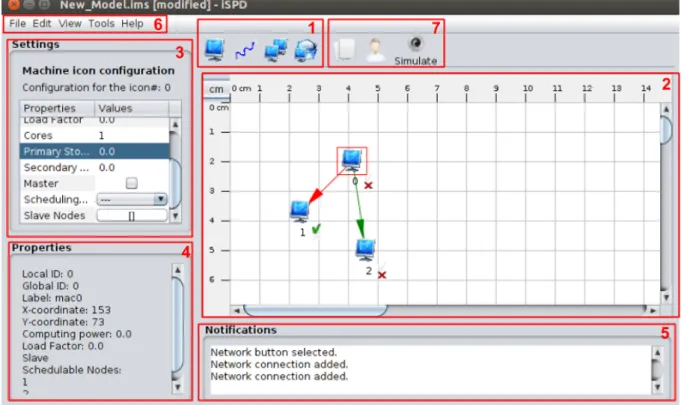Click settings table scroll up arrow
Viewport: 681px width, 405px height.
click(175, 125)
